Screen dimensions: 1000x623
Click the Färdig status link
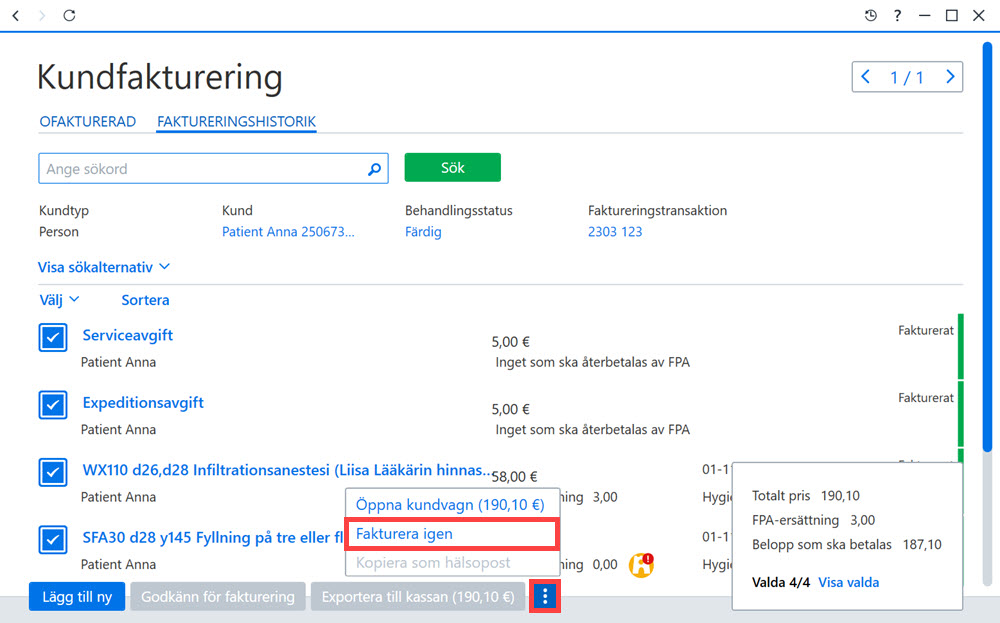tap(423, 231)
